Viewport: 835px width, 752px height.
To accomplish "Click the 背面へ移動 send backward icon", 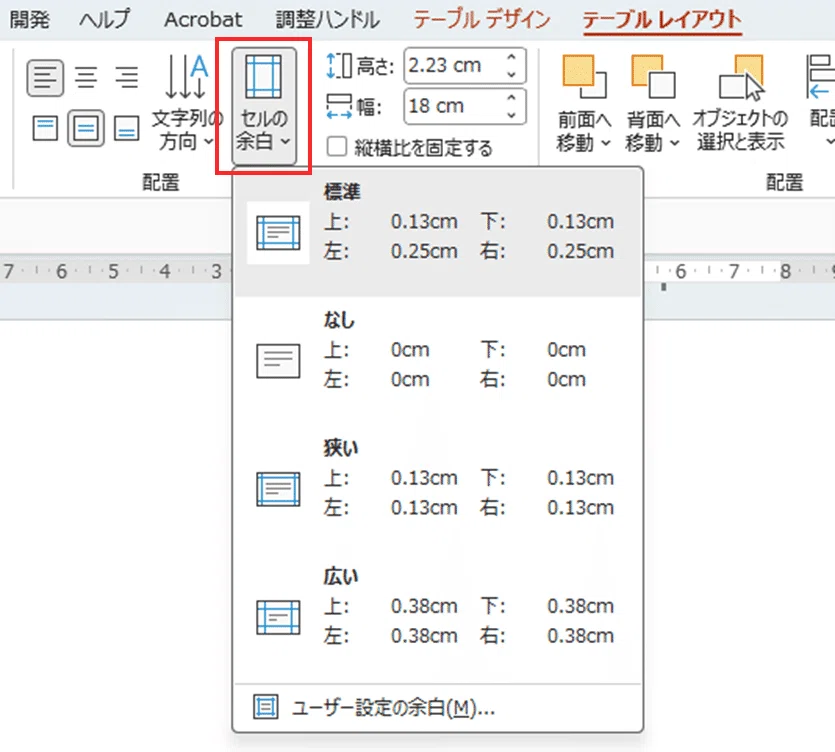I will 653,77.
